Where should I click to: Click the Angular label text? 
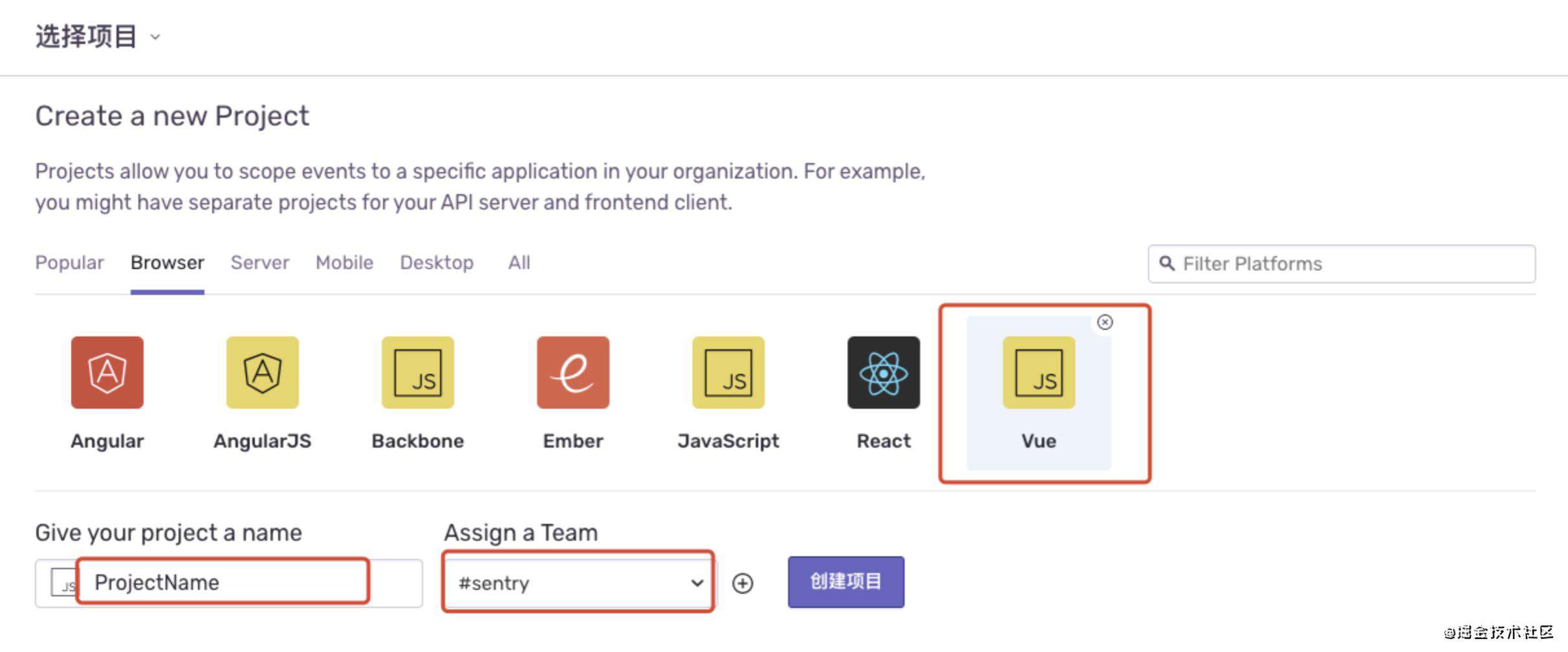click(107, 441)
